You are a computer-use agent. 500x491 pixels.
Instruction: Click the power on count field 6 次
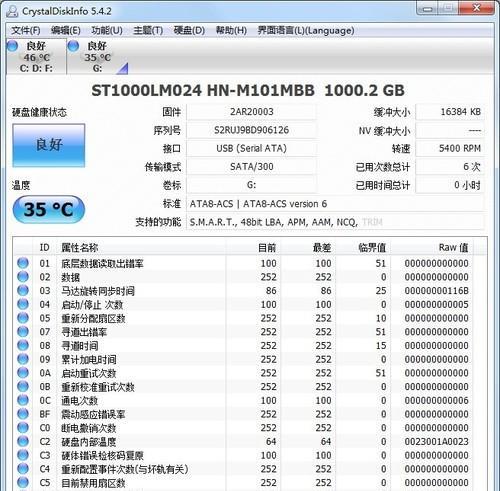click(450, 167)
